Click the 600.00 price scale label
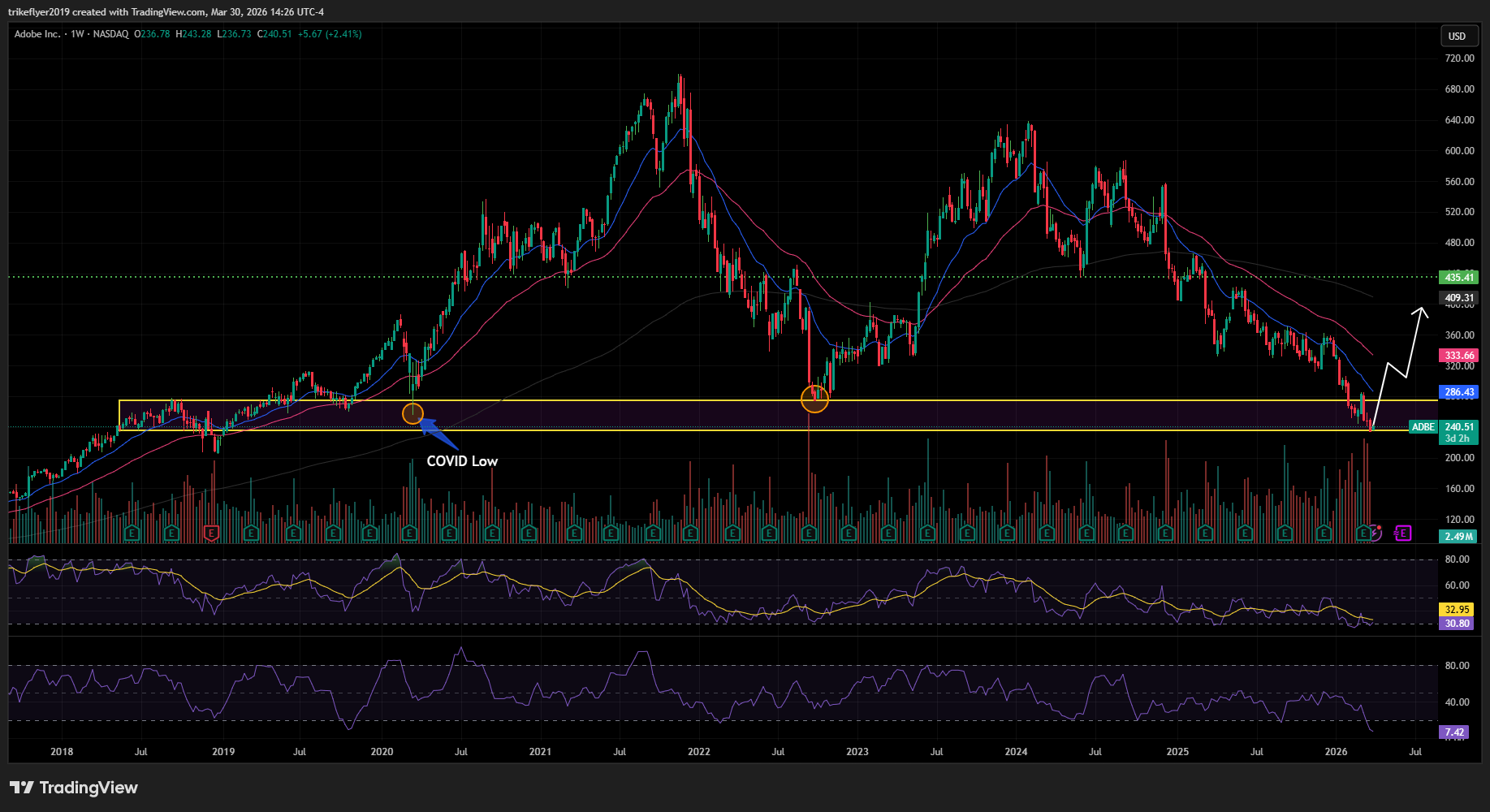The width and height of the screenshot is (1490, 812). [x=1459, y=151]
